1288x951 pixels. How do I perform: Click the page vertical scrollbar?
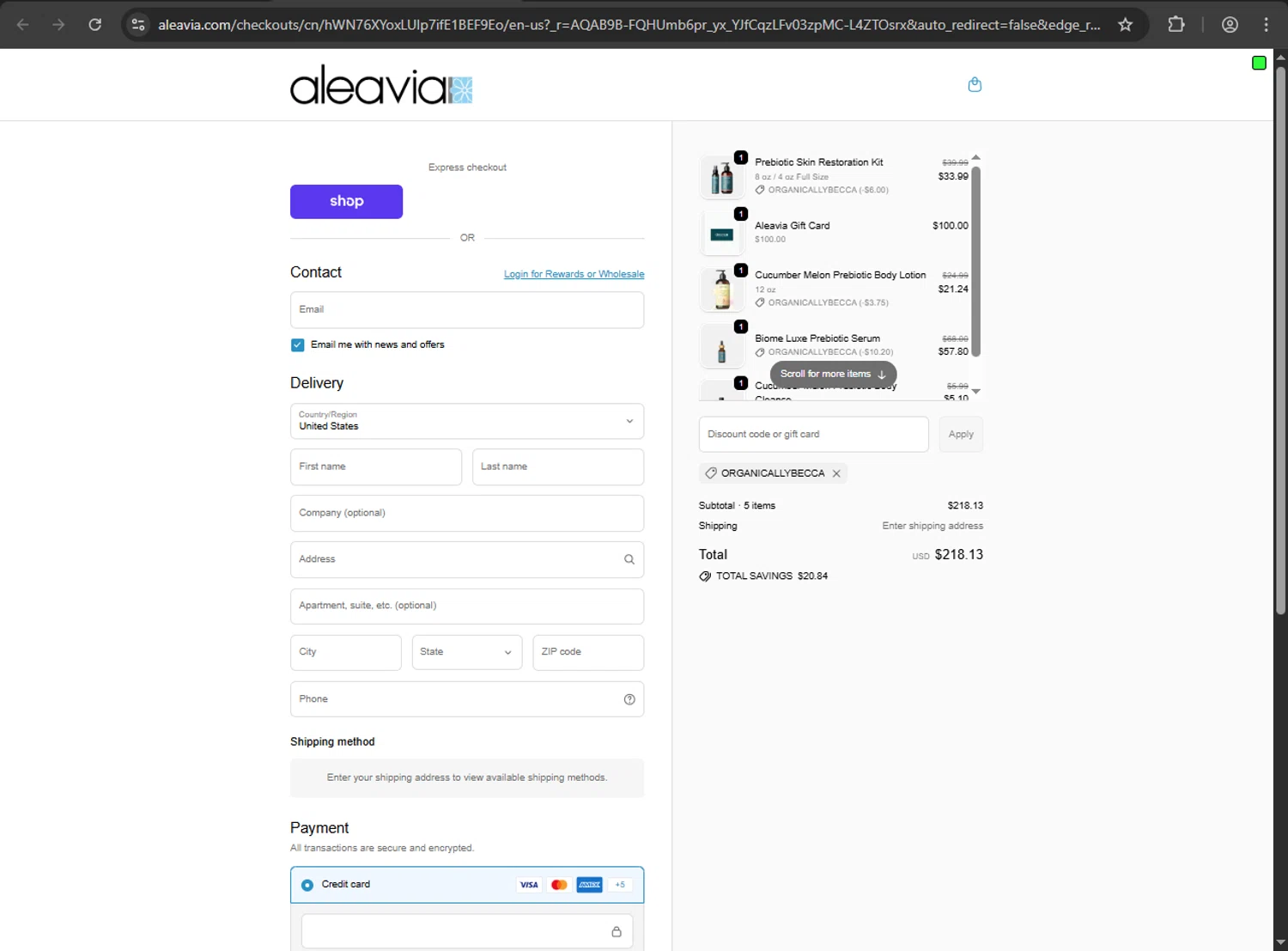1280,339
